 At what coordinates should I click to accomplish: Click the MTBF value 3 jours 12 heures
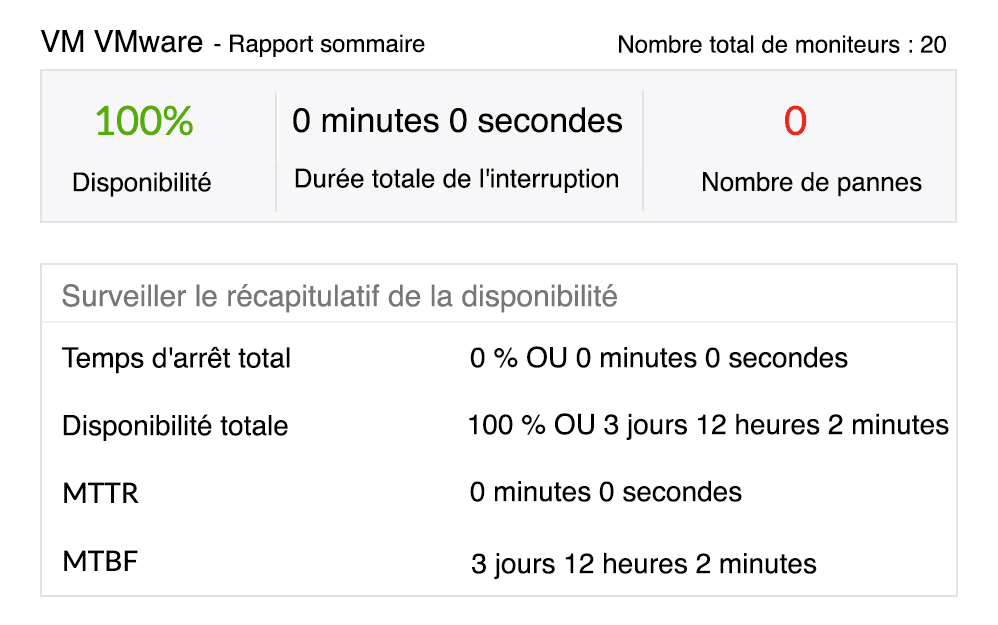[x=643, y=564]
